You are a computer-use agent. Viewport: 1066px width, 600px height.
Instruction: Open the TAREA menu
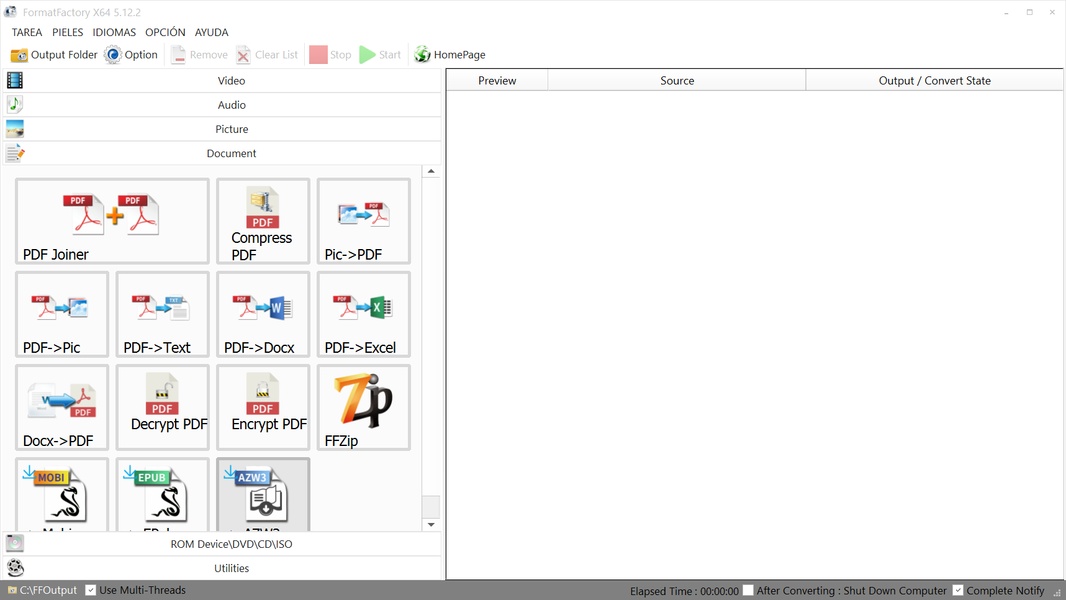(x=27, y=33)
